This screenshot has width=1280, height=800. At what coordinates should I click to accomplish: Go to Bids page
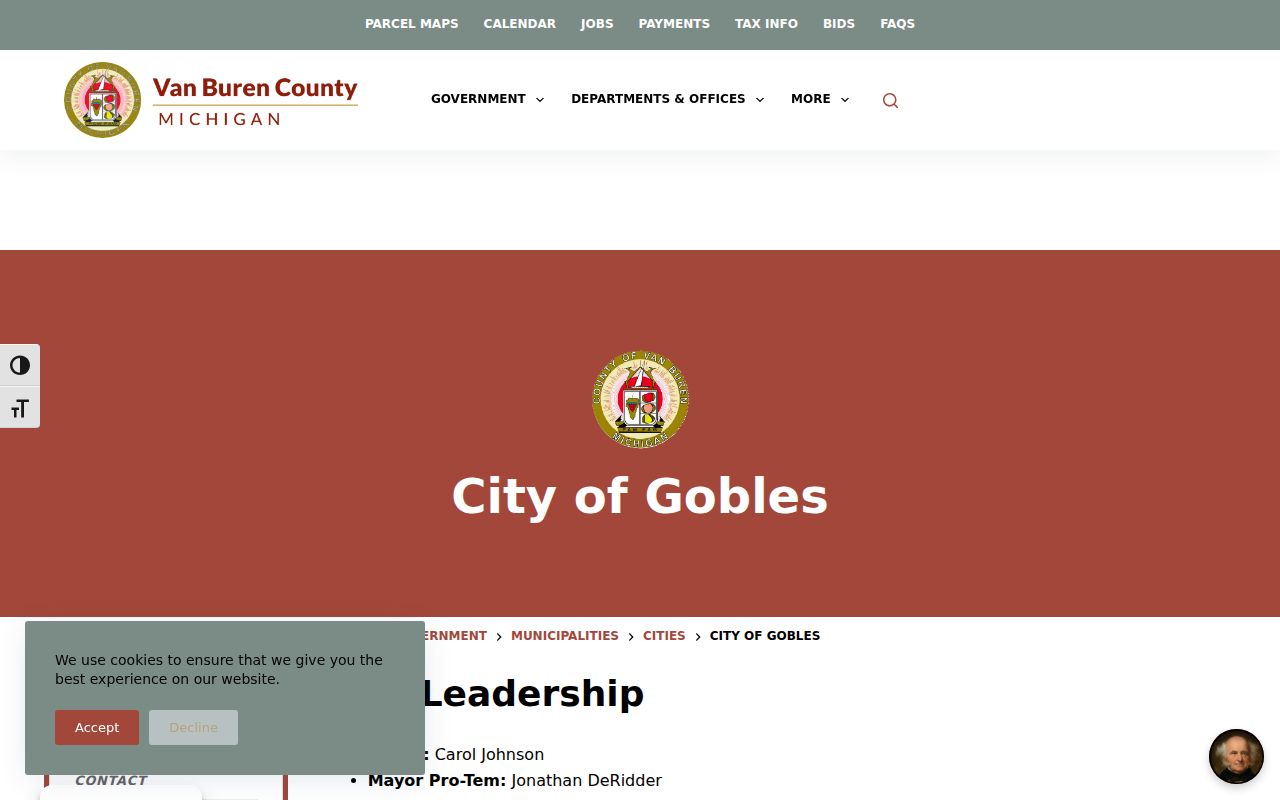pyautogui.click(x=839, y=24)
